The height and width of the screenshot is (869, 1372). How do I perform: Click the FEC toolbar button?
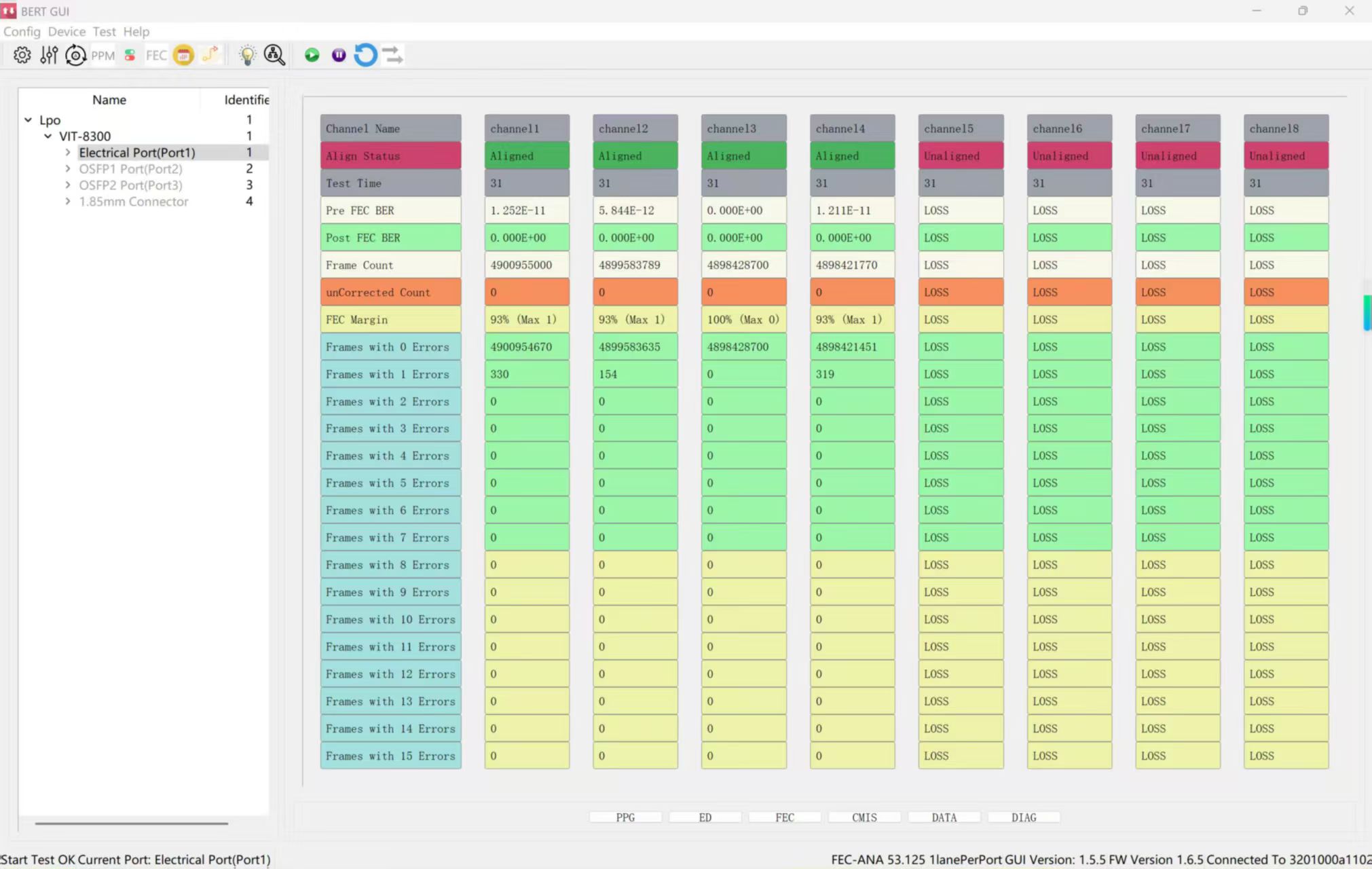point(156,56)
